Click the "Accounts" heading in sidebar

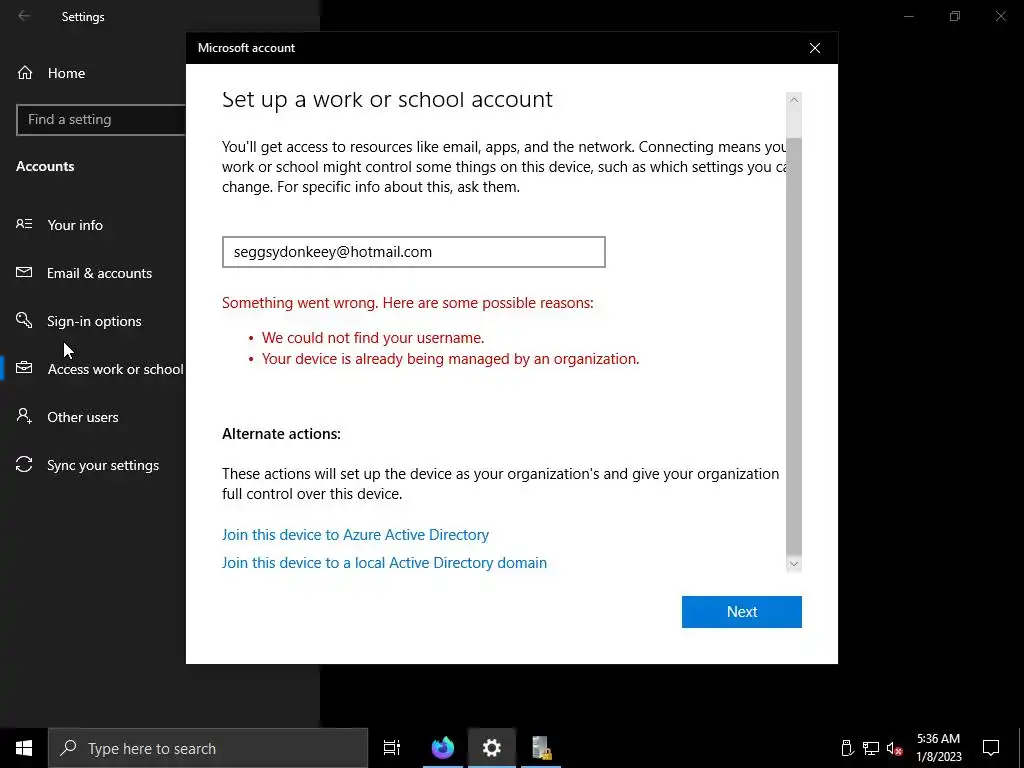click(x=45, y=166)
